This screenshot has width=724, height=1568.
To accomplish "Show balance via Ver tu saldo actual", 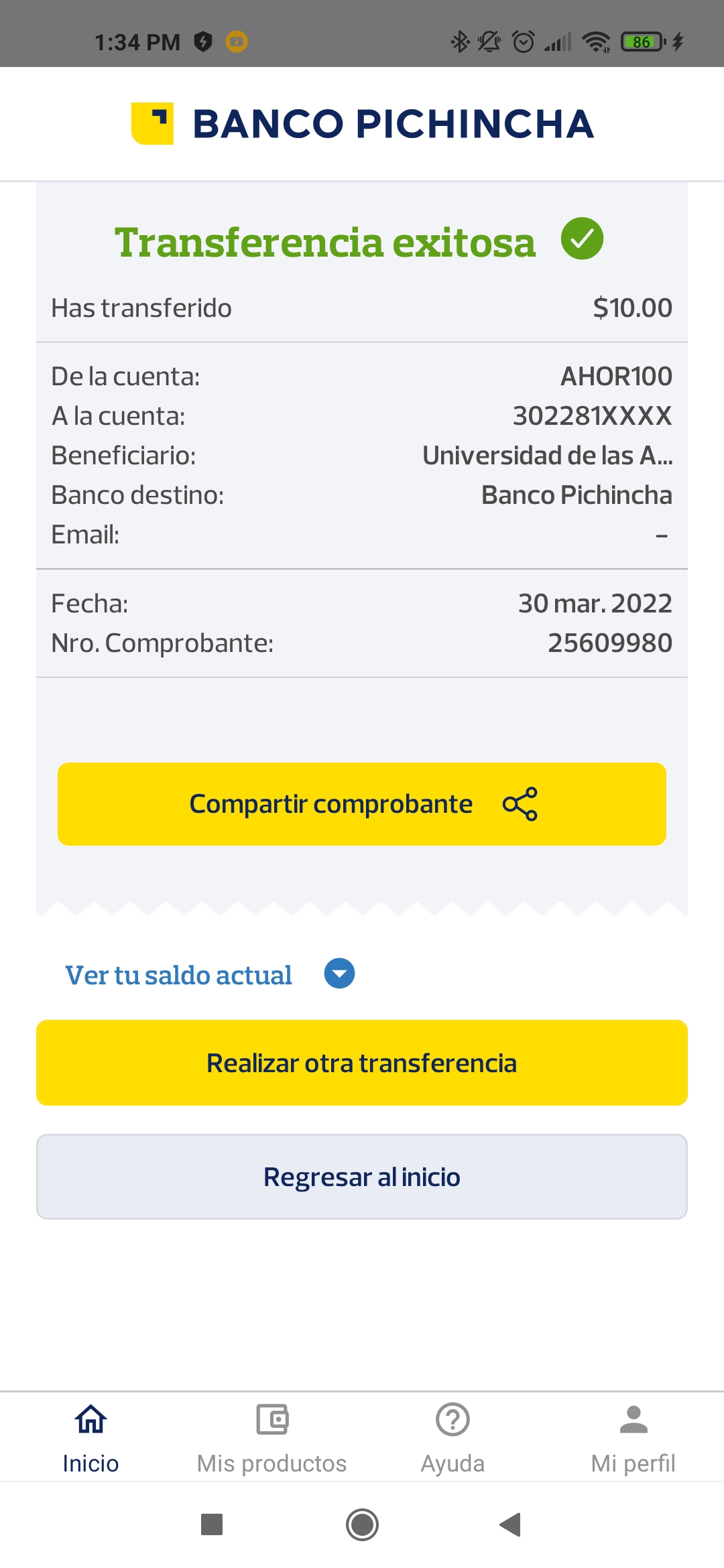I will coord(178,975).
